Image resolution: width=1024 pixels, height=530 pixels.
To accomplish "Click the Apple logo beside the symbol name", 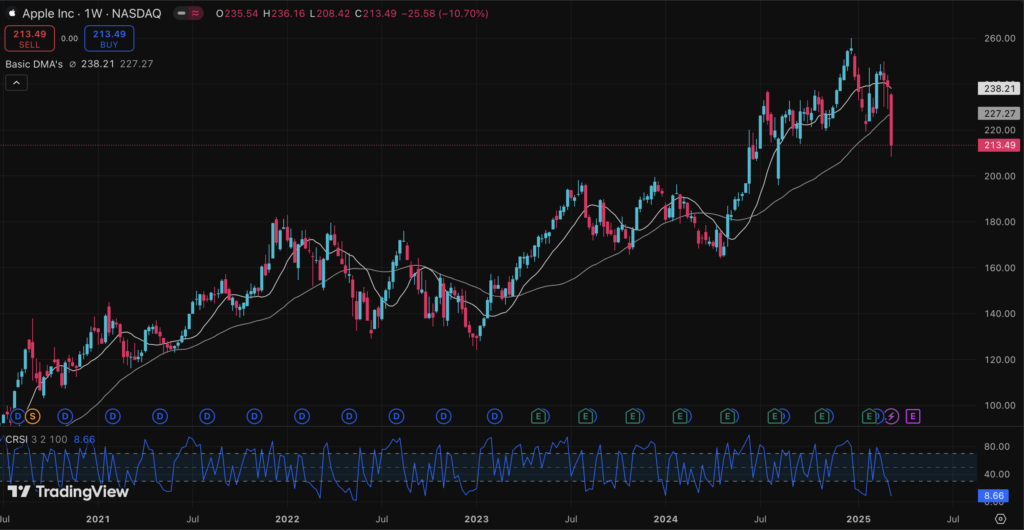I will 12,13.
